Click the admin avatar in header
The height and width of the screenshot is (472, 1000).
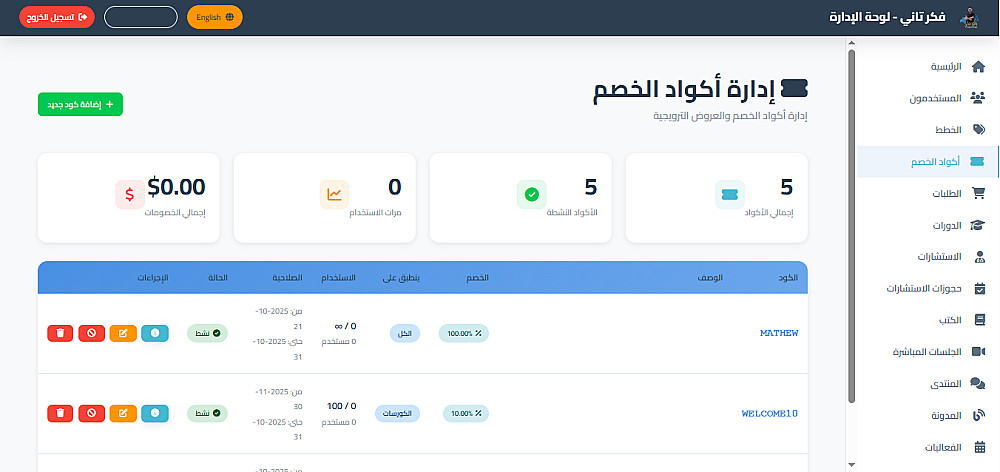coord(969,17)
